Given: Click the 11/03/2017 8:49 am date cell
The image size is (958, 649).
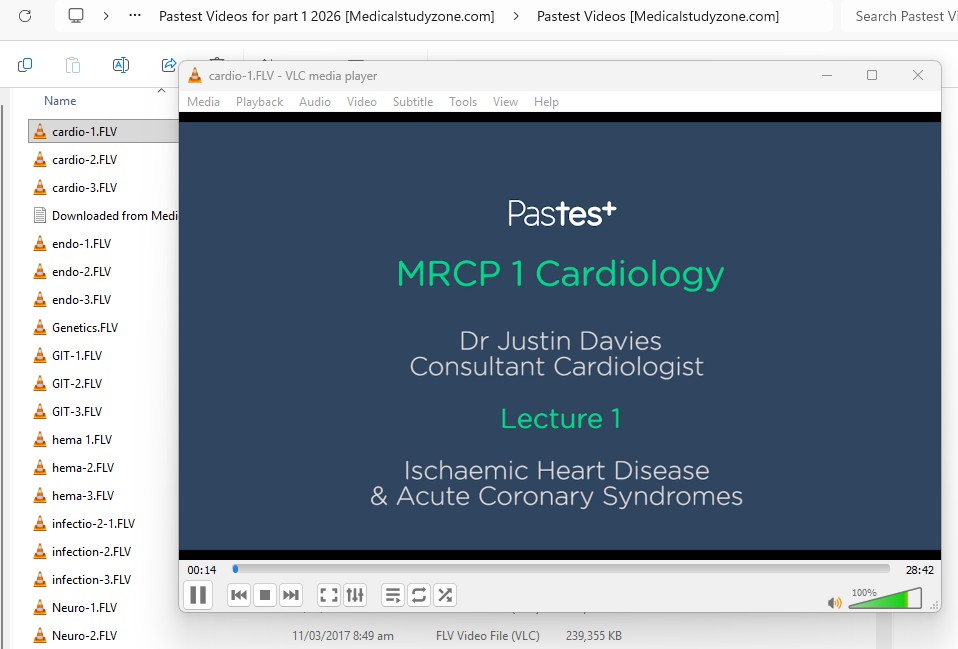Looking at the screenshot, I should (343, 636).
